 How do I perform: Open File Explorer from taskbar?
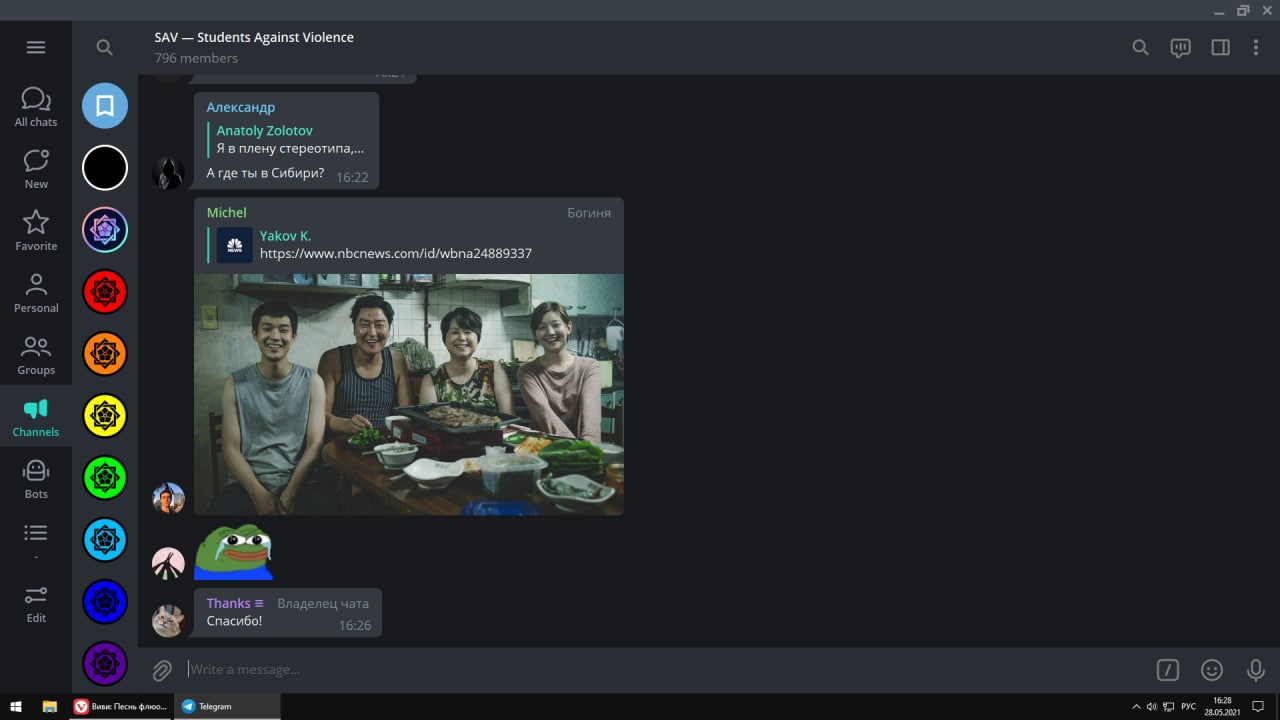[x=49, y=706]
